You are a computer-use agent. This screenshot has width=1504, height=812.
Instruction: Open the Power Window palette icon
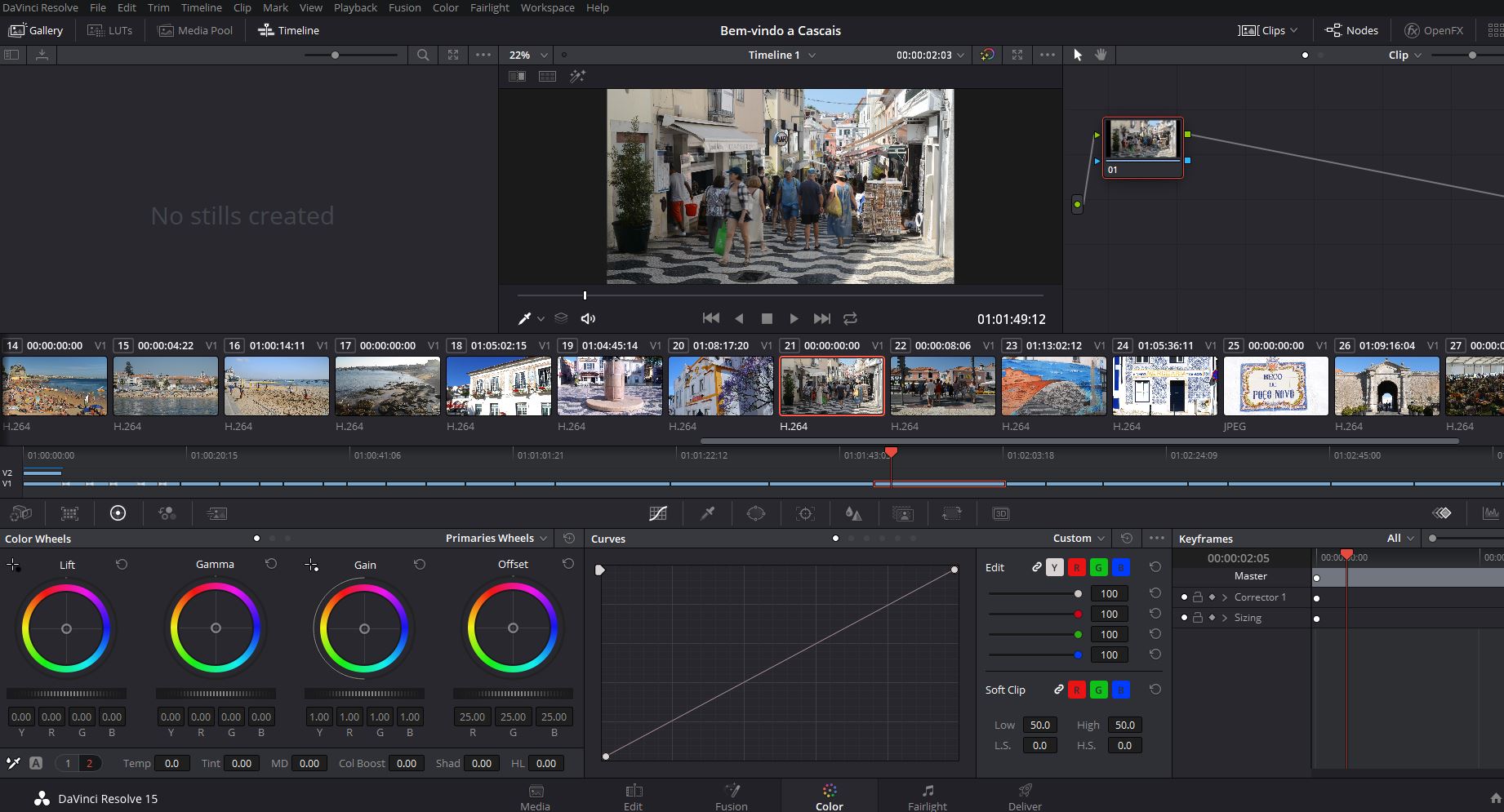756,513
